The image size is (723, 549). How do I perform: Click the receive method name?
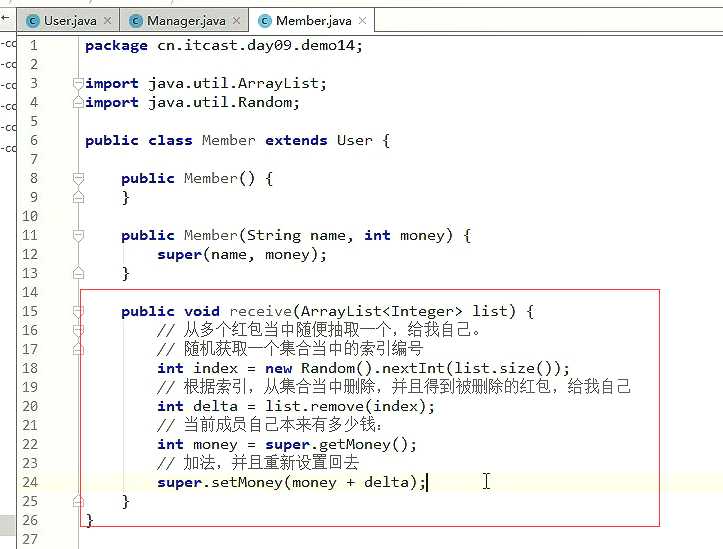click(261, 312)
